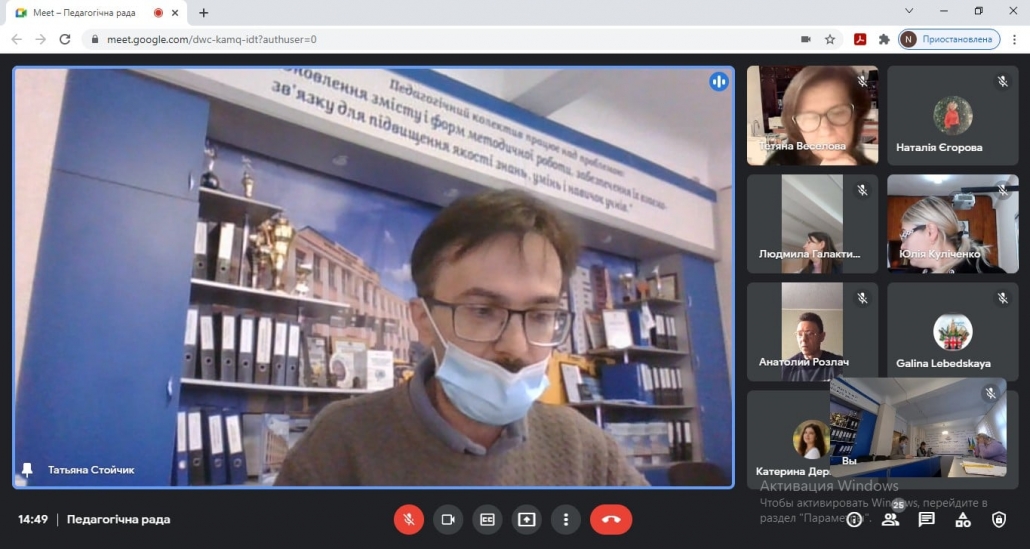Show the participants list people icon
This screenshot has height=549, width=1030.
click(x=890, y=520)
